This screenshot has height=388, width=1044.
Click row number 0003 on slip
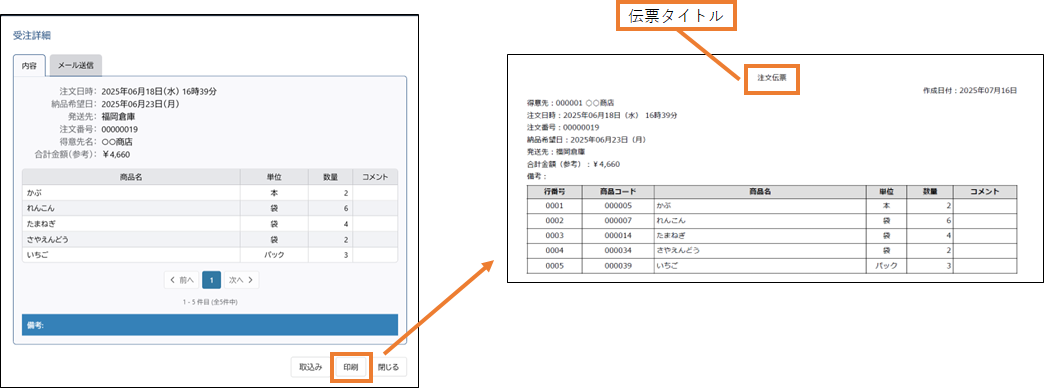(554, 236)
